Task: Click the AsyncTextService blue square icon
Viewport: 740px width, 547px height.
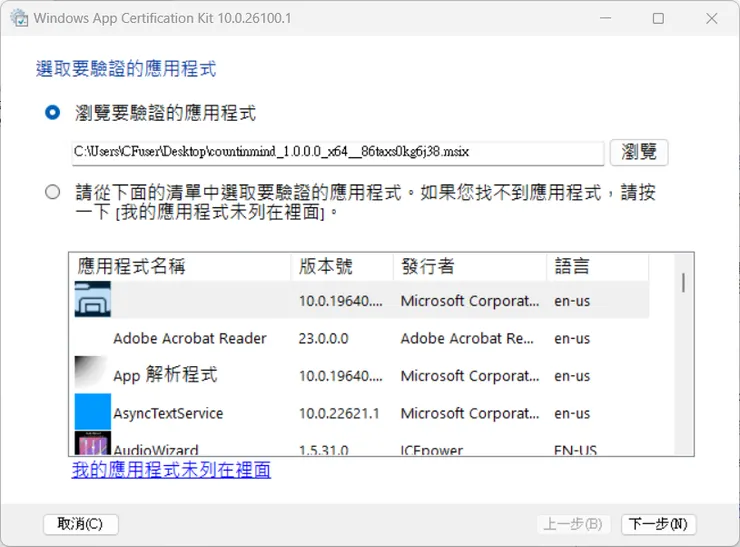Action: (92, 411)
